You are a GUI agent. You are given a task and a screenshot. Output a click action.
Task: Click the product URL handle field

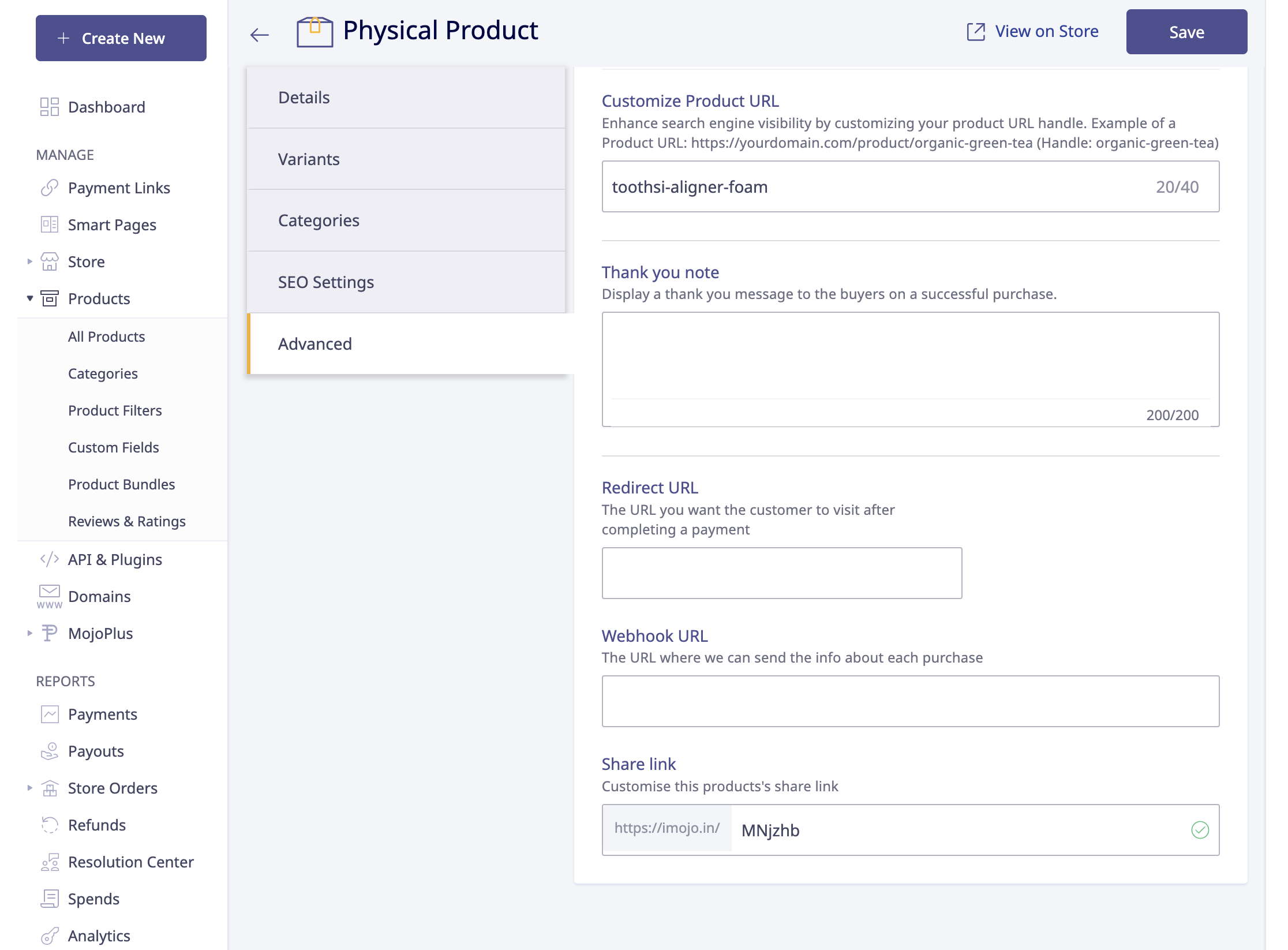point(911,186)
